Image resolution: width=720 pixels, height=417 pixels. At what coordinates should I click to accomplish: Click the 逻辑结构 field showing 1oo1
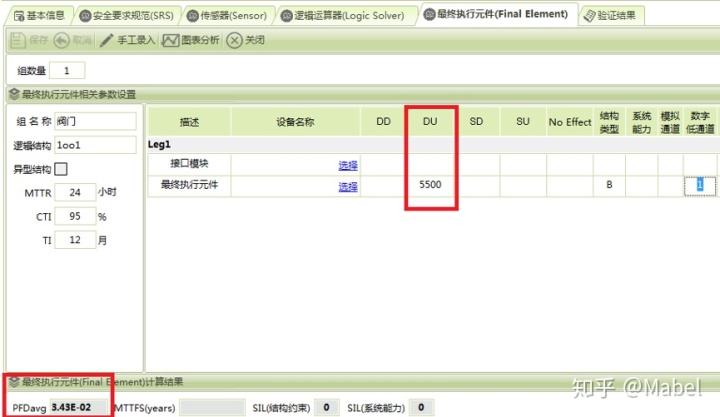(95, 145)
